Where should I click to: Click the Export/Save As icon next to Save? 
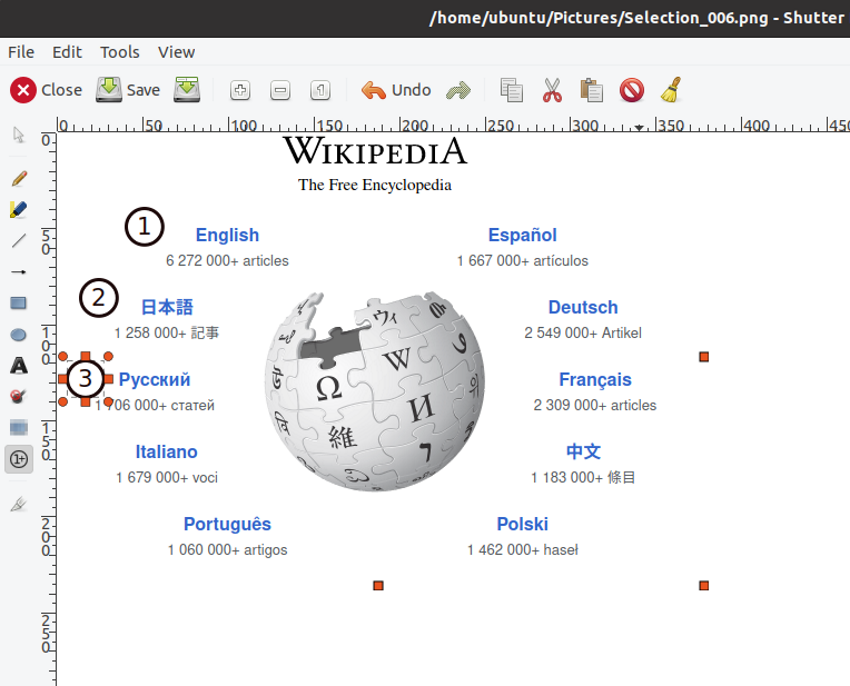[x=187, y=89]
